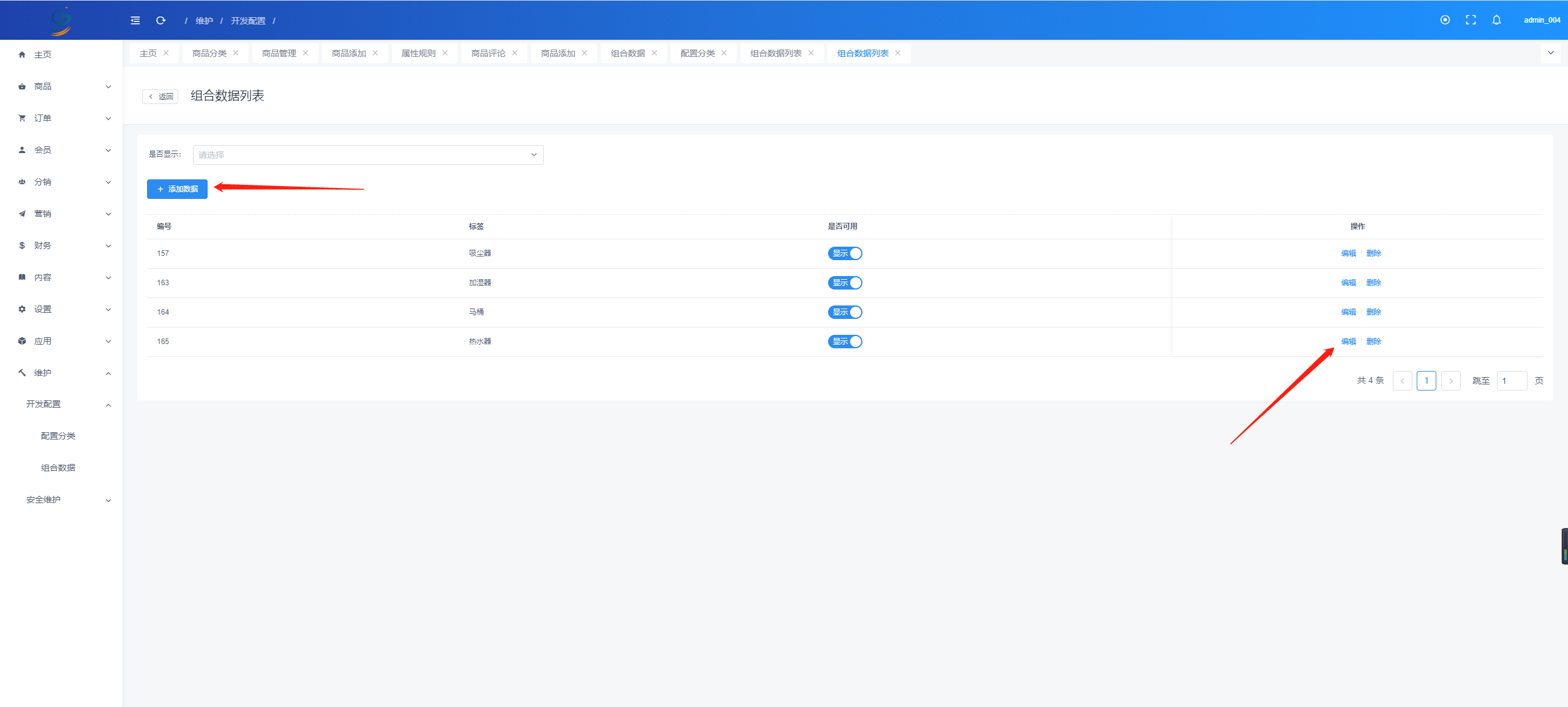Toggle 显示 switch for row 157 吸尘器
The height and width of the screenshot is (707, 1568).
pyautogui.click(x=845, y=253)
